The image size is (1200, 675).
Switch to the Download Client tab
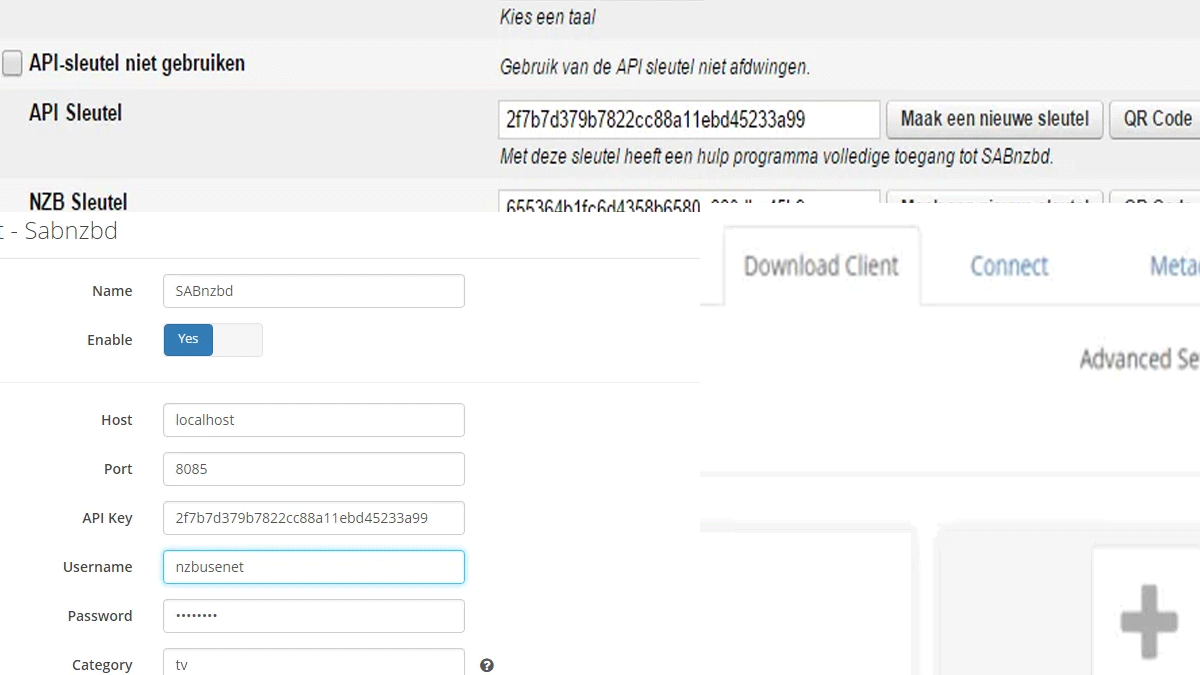click(821, 266)
